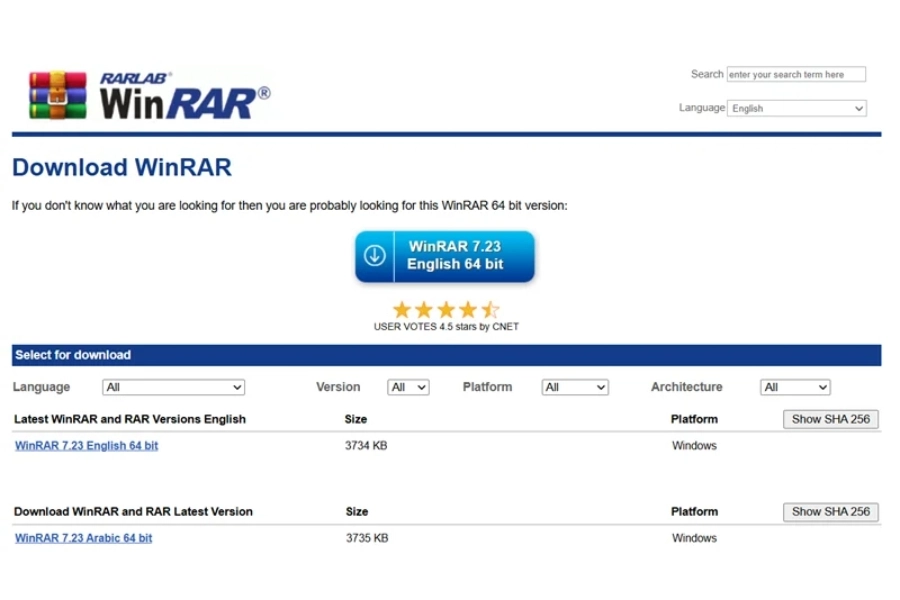Click the 'Architecture' filter label
Image resolution: width=900 pixels, height=600 pixels.
tap(686, 387)
